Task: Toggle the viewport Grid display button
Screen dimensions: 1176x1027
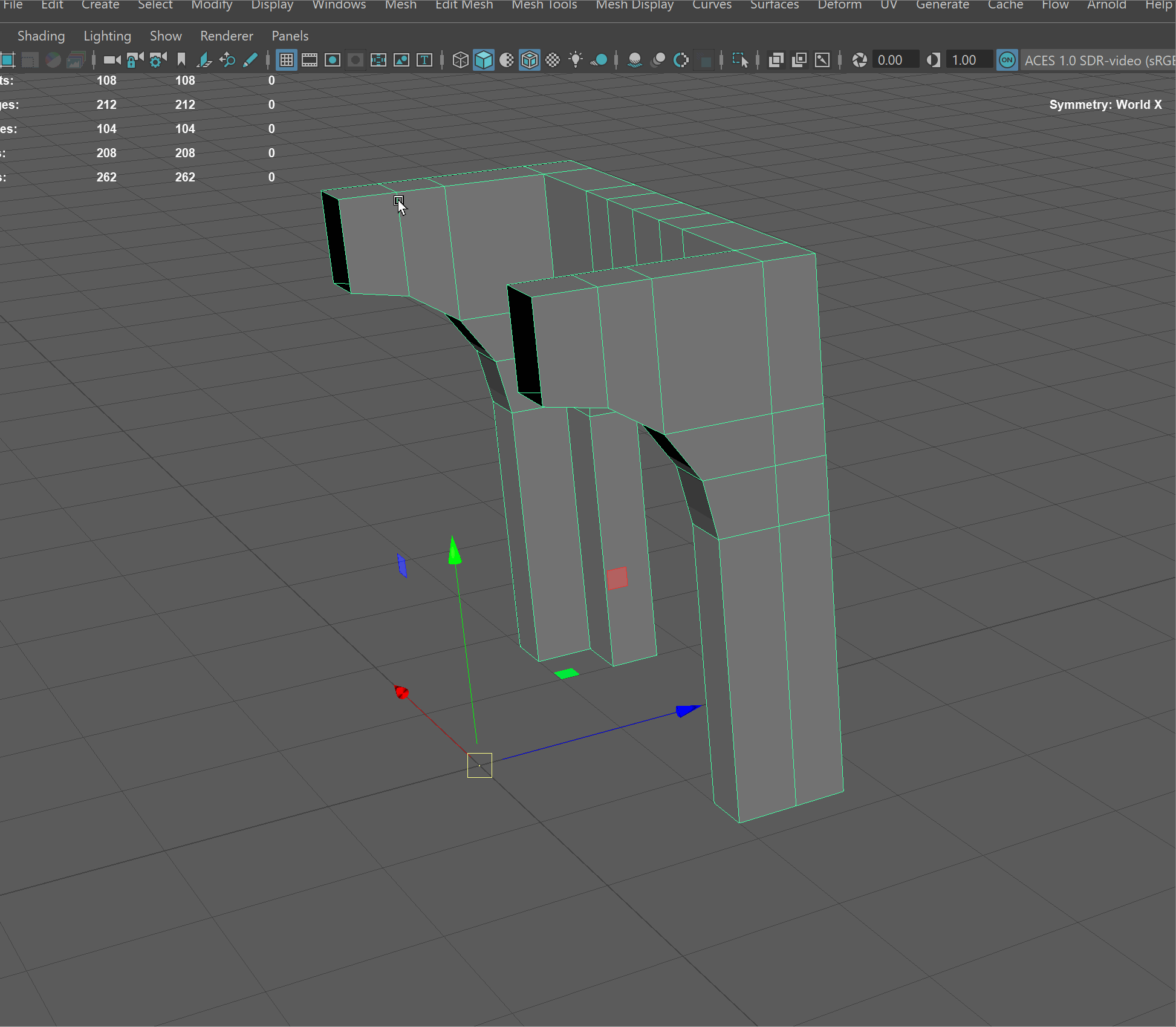Action: (287, 60)
